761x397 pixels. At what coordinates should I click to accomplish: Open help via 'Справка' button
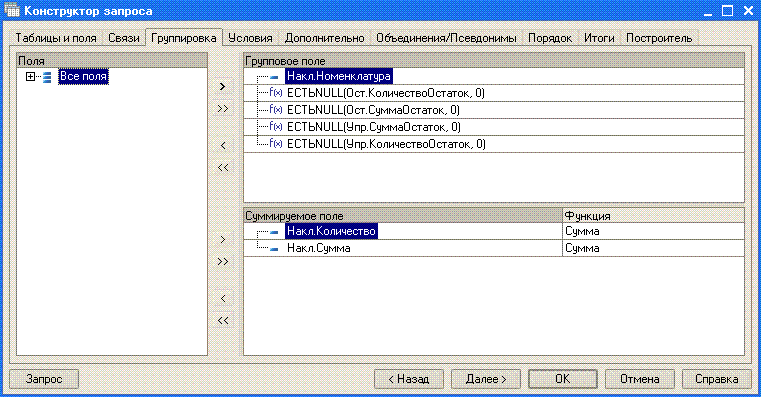click(x=717, y=379)
